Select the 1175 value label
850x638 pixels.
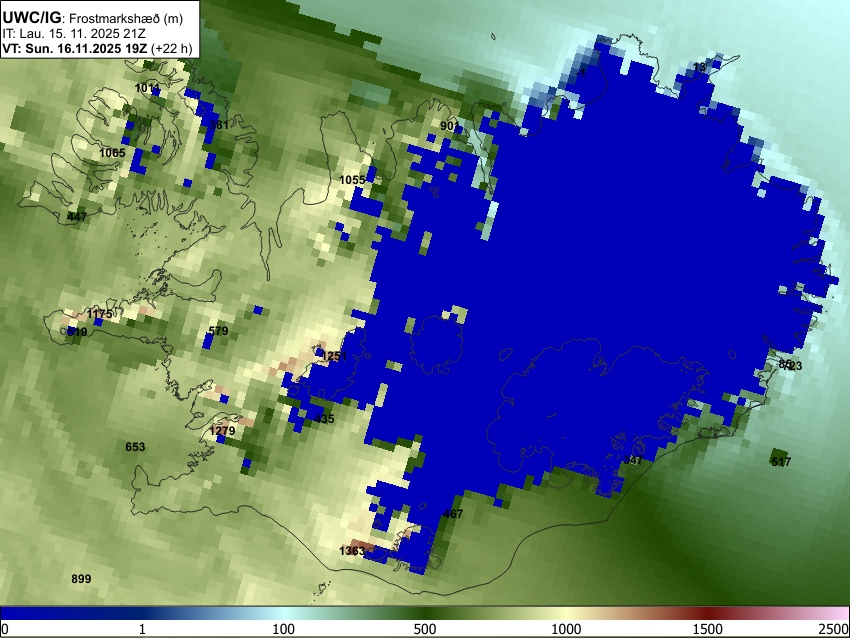click(x=100, y=314)
